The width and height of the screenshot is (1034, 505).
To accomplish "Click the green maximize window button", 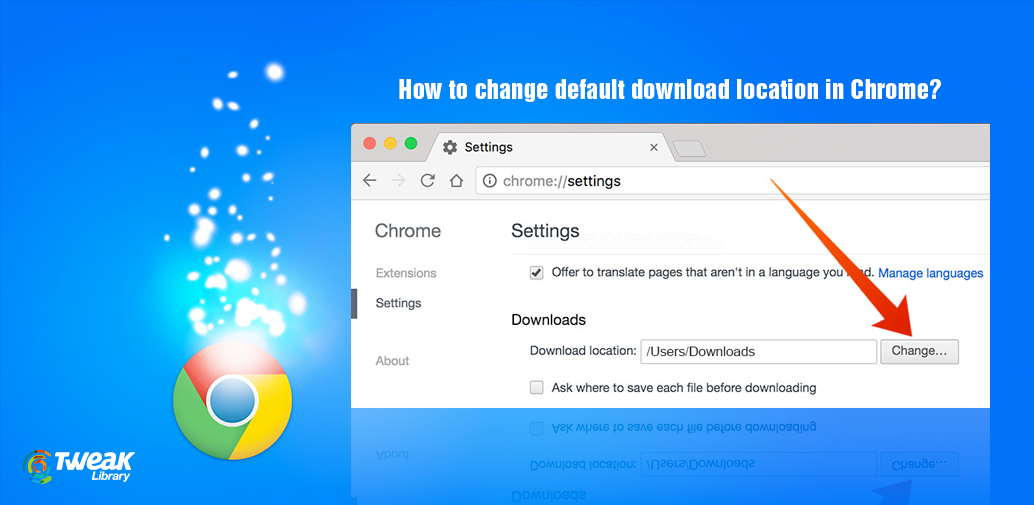I will click(411, 143).
